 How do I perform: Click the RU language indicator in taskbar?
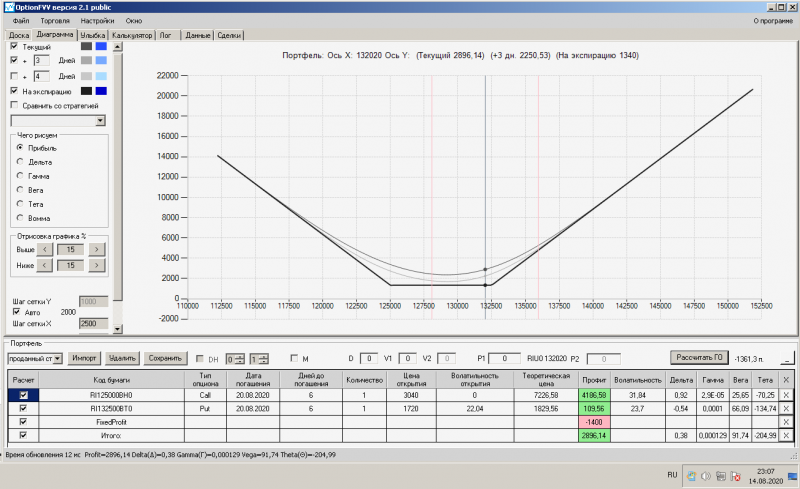pos(674,476)
